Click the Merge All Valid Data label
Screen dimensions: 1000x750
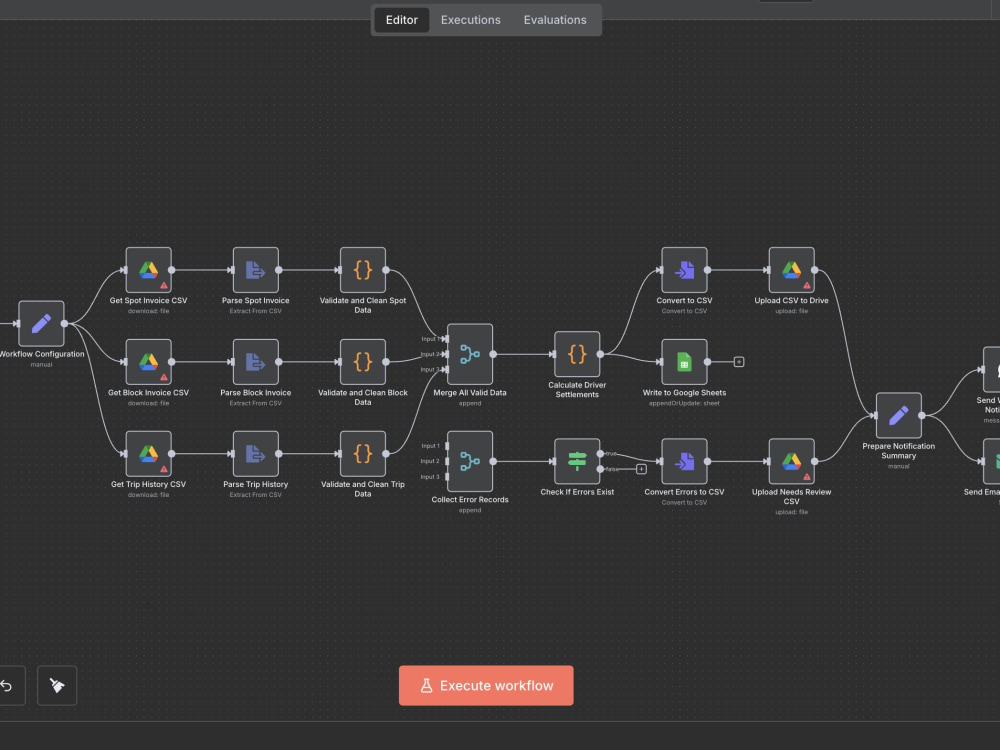click(470, 393)
